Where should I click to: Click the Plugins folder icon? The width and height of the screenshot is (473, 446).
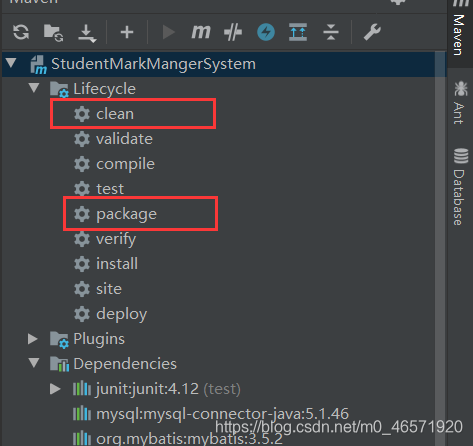point(59,339)
